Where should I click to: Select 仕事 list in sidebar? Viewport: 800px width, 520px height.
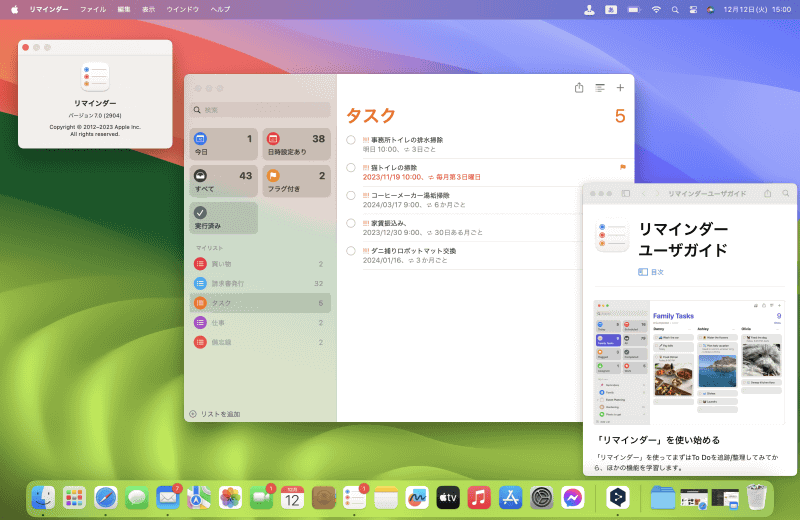260,323
